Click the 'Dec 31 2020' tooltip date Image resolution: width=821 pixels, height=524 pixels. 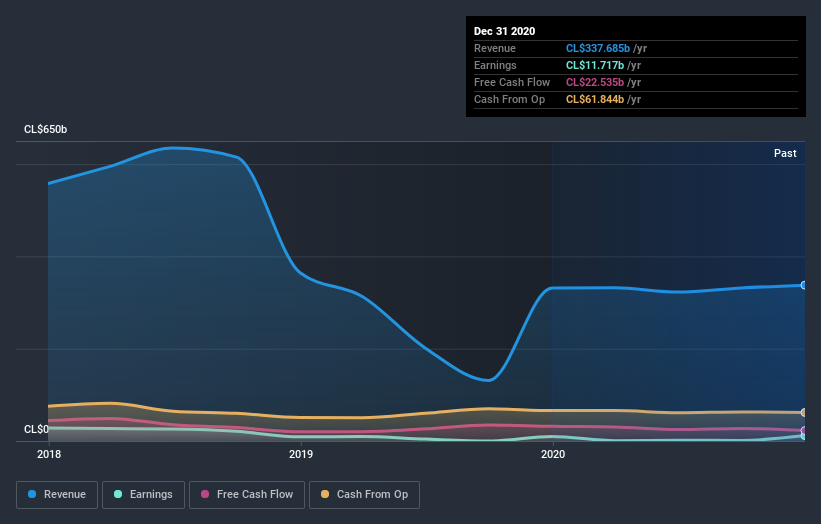[x=504, y=31]
